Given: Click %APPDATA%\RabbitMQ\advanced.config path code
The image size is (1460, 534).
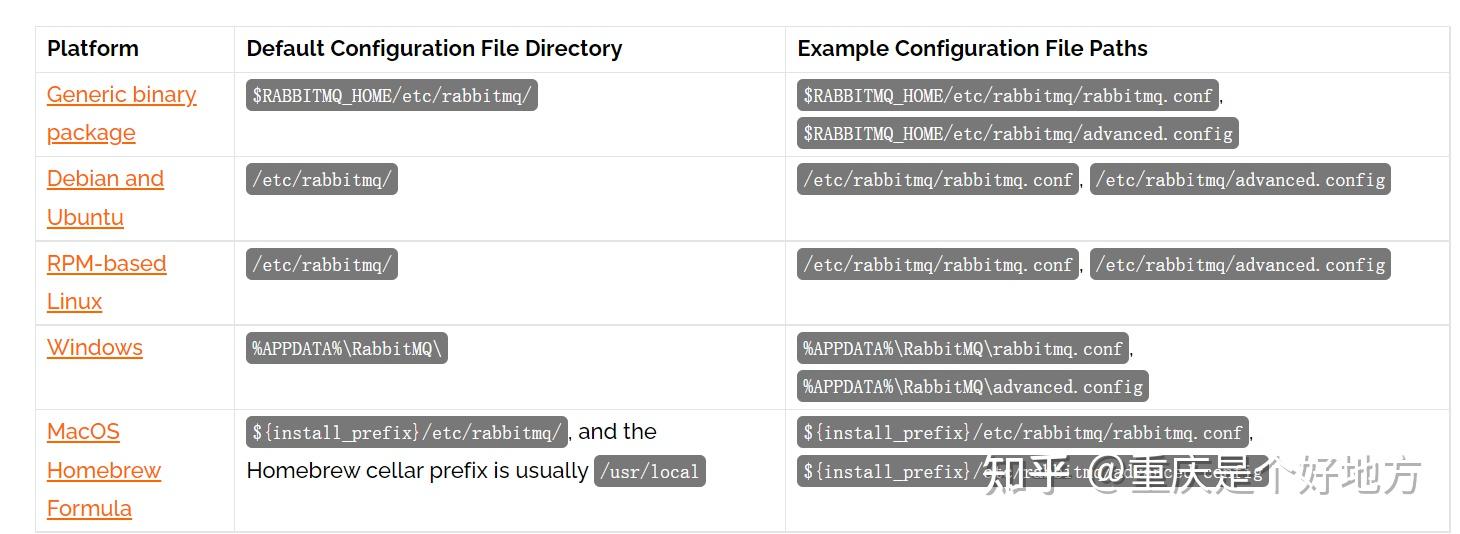Looking at the screenshot, I should [x=972, y=386].
